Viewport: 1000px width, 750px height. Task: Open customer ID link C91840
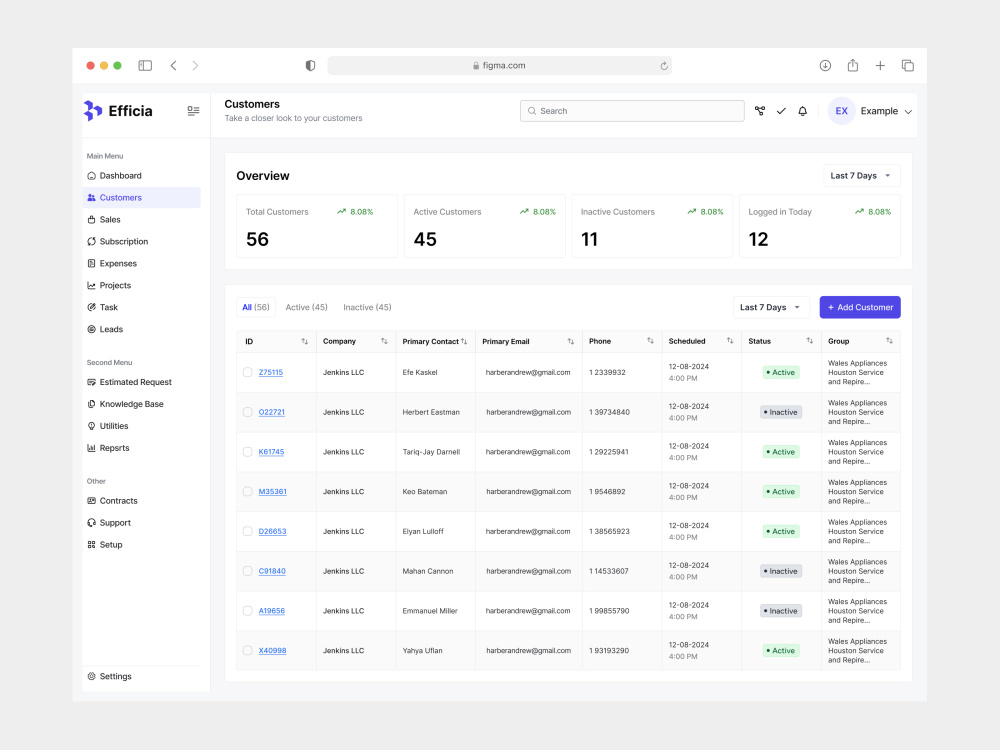coord(272,571)
